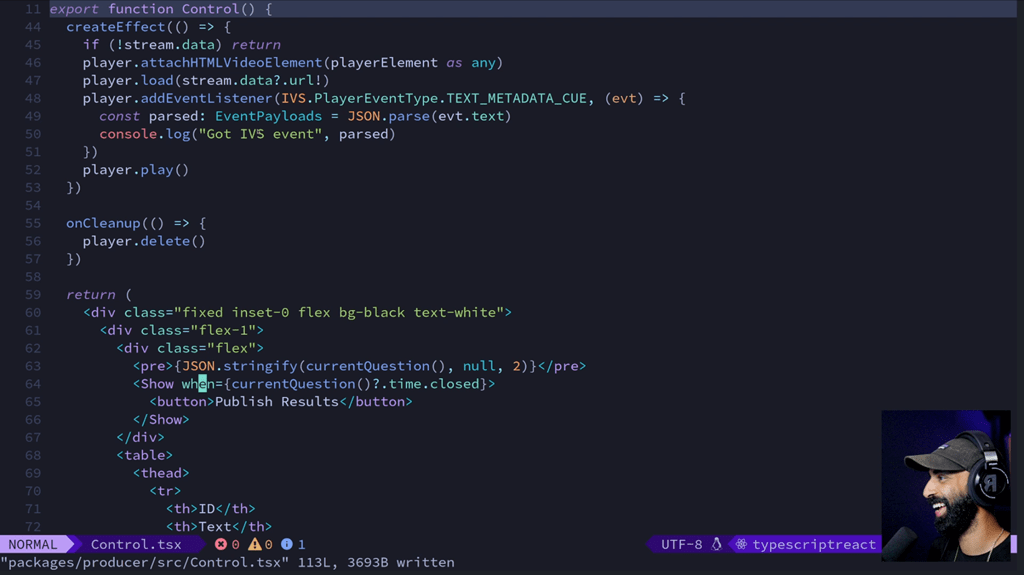Click the 'Show' tag on line 64
The width and height of the screenshot is (1024, 575).
pos(157,384)
